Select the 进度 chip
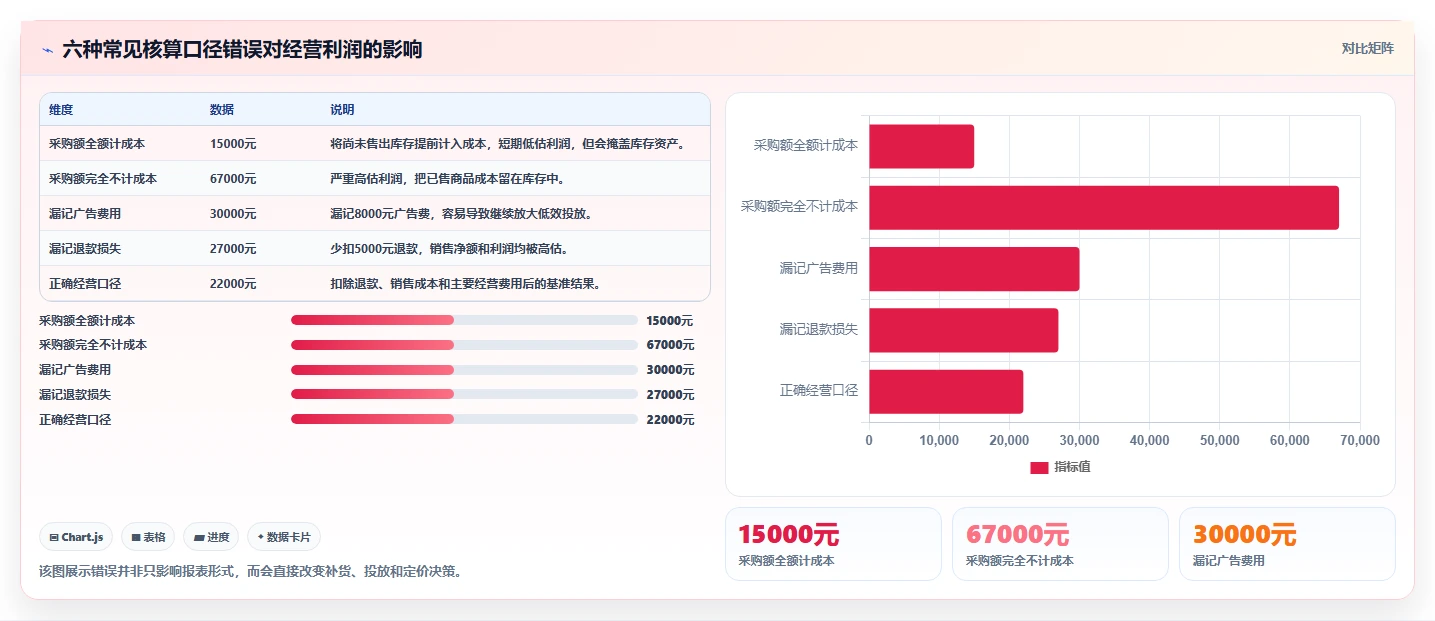The image size is (1435, 621). (x=211, y=537)
